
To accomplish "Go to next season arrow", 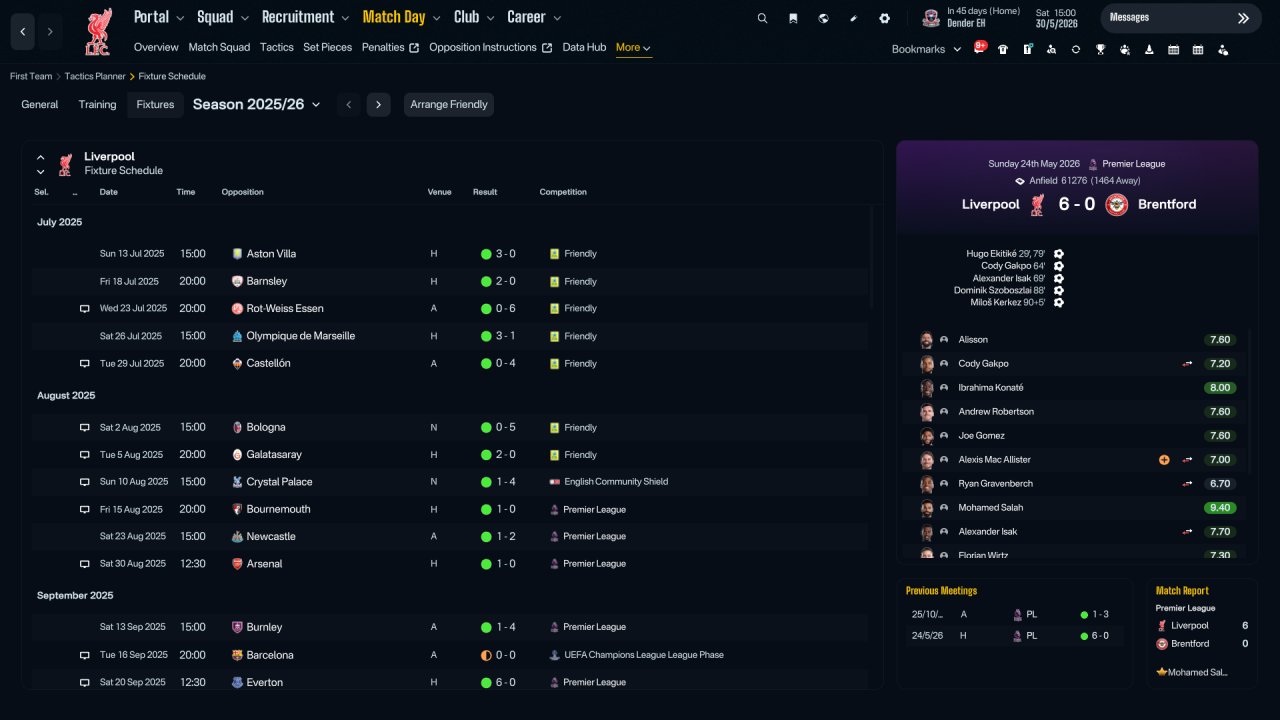I will [x=378, y=105].
